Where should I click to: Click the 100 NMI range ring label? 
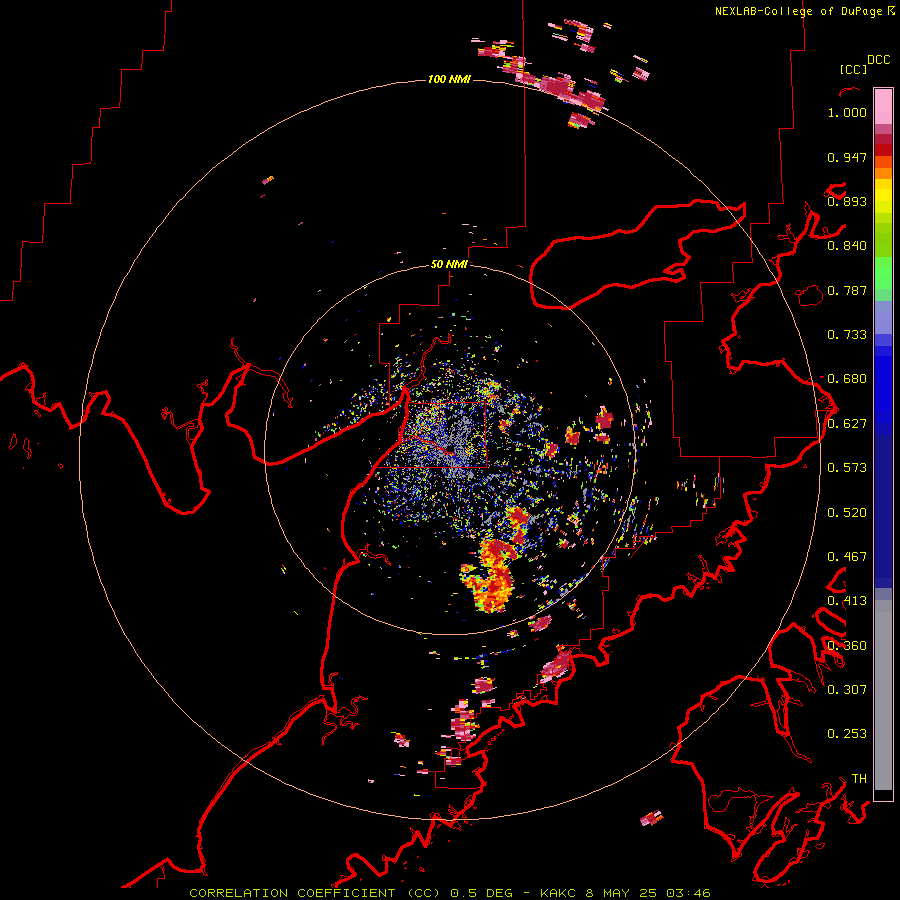pos(449,79)
